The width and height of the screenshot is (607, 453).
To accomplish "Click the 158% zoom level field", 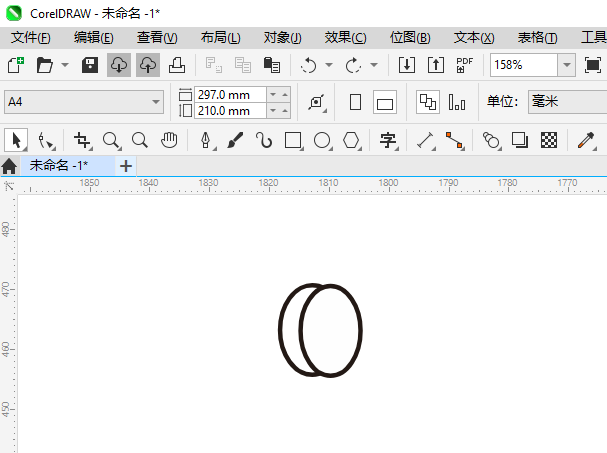I will tap(524, 65).
